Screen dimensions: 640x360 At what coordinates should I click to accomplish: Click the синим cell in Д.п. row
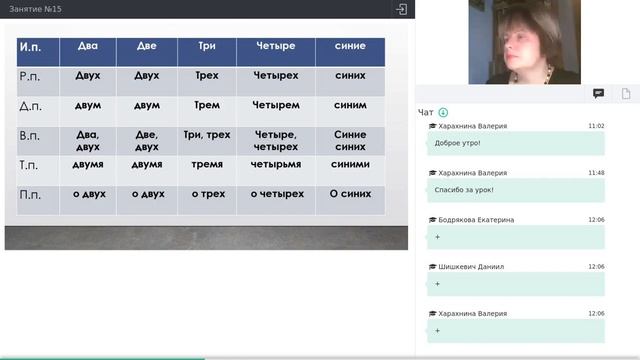pos(350,111)
